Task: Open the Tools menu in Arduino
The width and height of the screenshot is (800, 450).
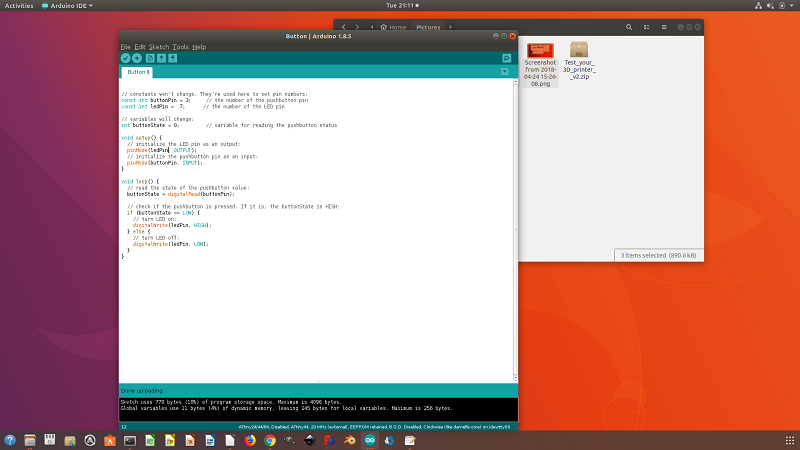Action: click(x=180, y=47)
